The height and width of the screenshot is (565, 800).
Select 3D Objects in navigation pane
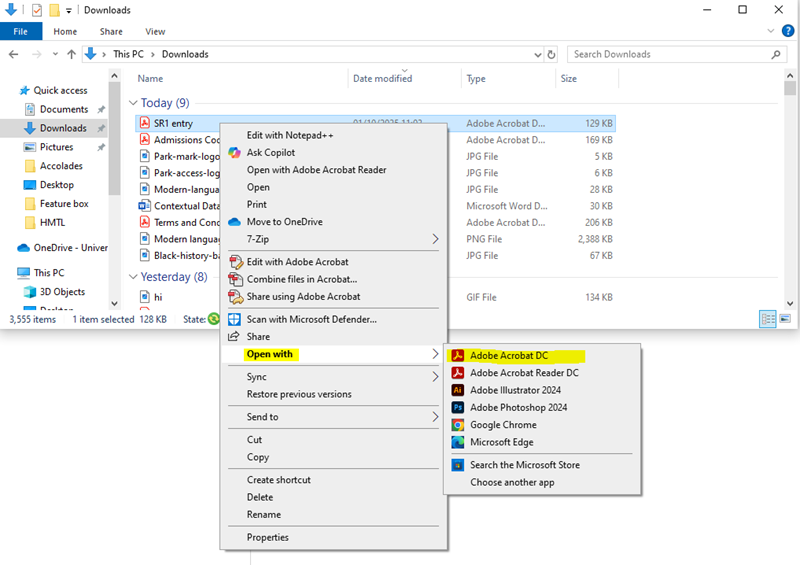point(62,292)
